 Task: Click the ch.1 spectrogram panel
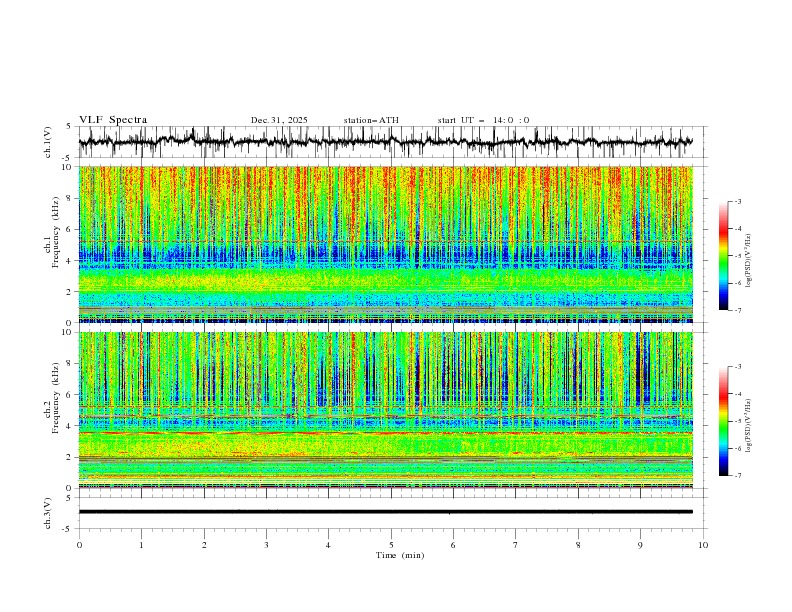coord(385,244)
